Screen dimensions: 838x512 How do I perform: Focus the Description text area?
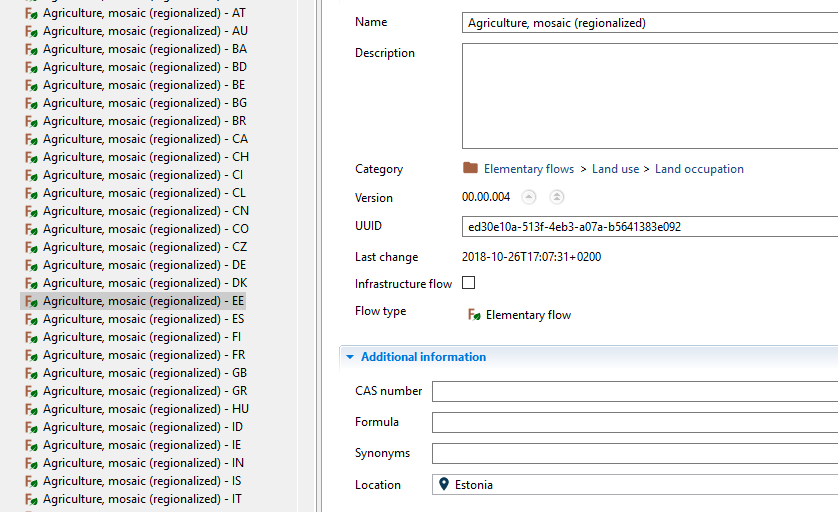[650, 96]
